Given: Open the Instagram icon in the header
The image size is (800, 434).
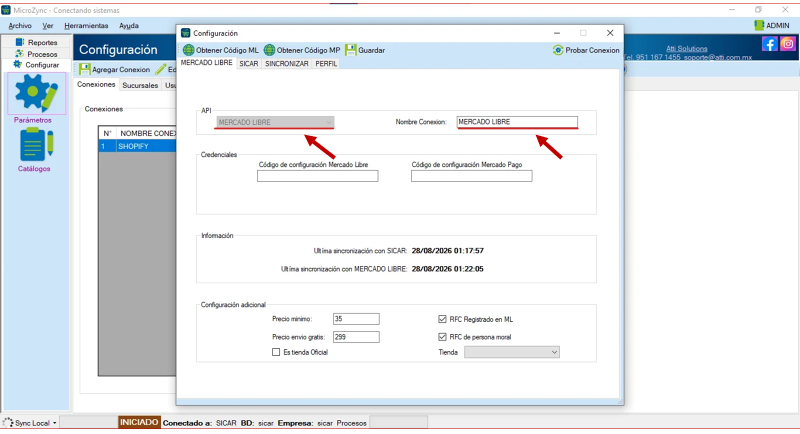Looking at the screenshot, I should (x=788, y=44).
